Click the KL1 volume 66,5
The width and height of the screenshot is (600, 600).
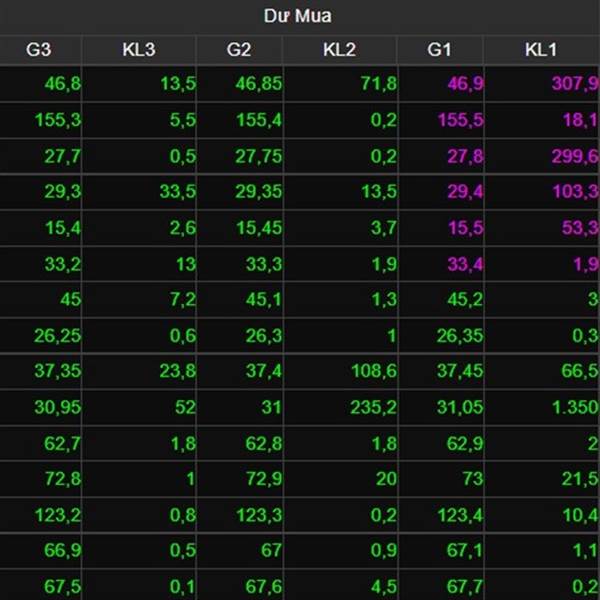[x=580, y=371]
